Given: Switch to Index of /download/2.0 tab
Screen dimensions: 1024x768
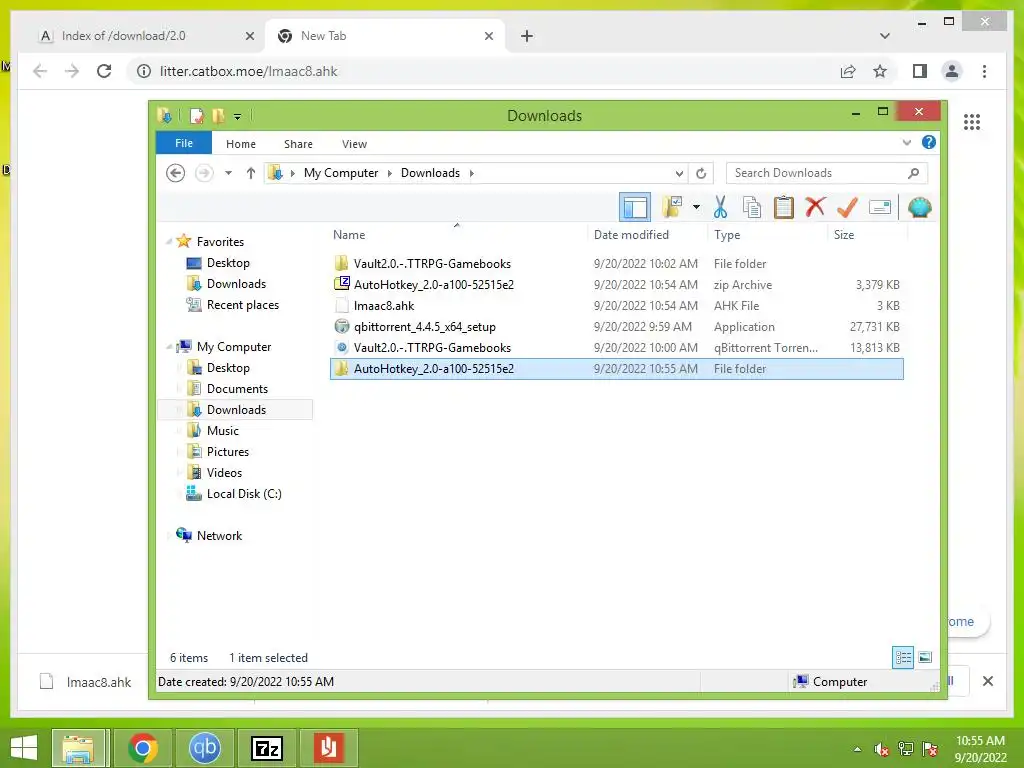Looking at the screenshot, I should coord(146,36).
